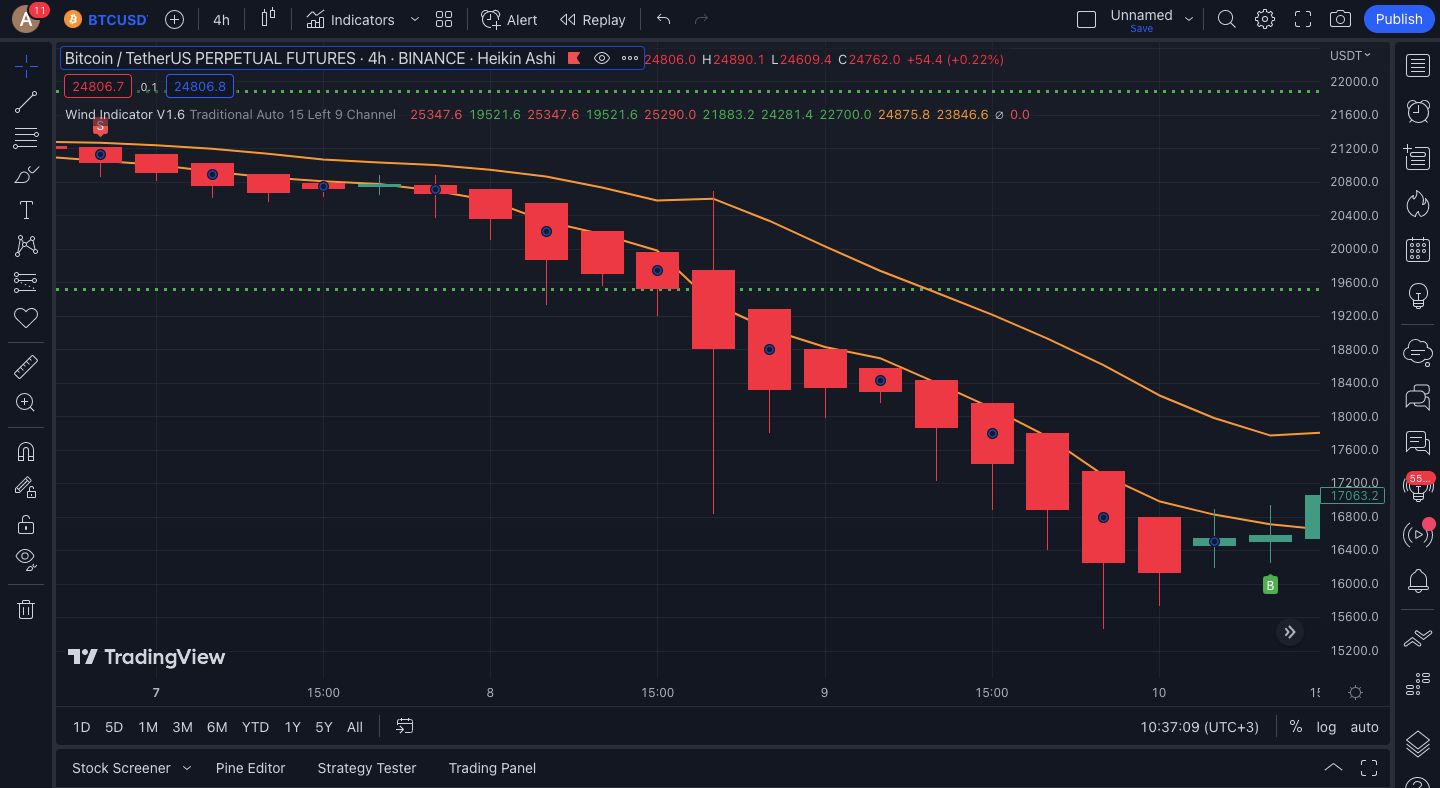Open the Strategy Tester tab
Screen dimensions: 1440x788
[366, 768]
